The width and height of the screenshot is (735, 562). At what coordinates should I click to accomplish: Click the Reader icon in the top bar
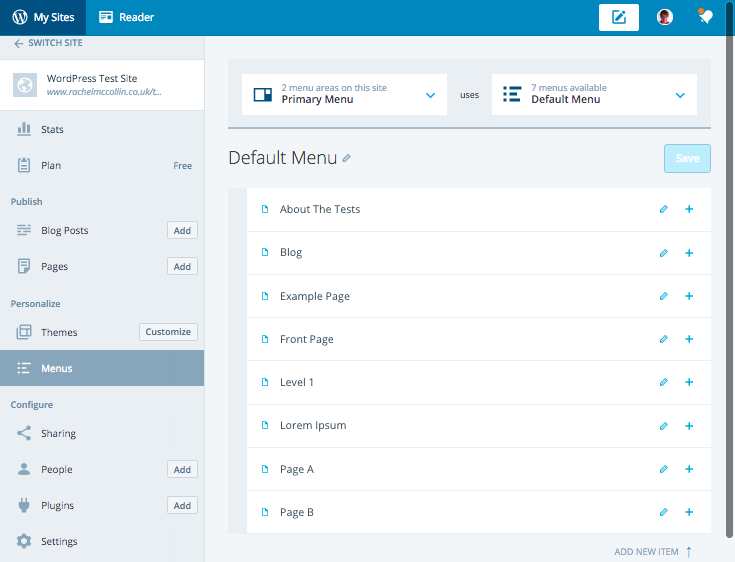[x=106, y=17]
